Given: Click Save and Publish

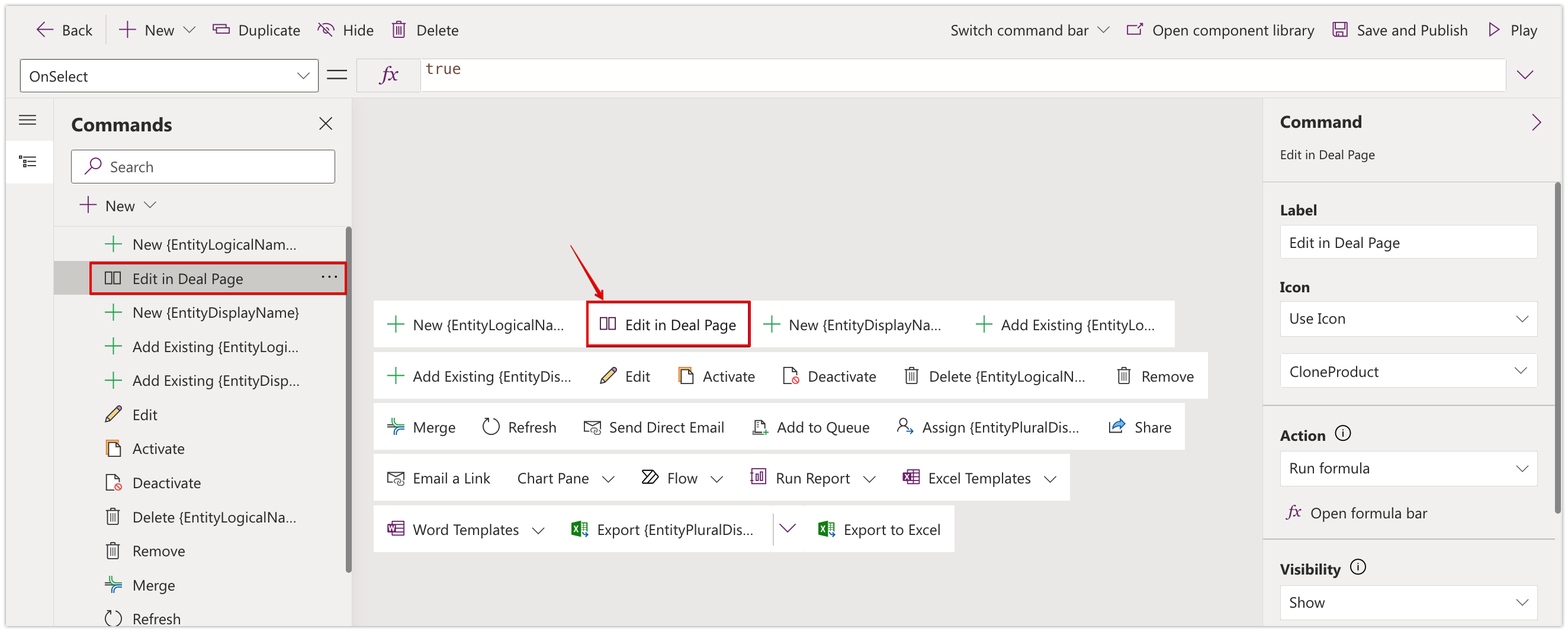Looking at the screenshot, I should 1400,30.
